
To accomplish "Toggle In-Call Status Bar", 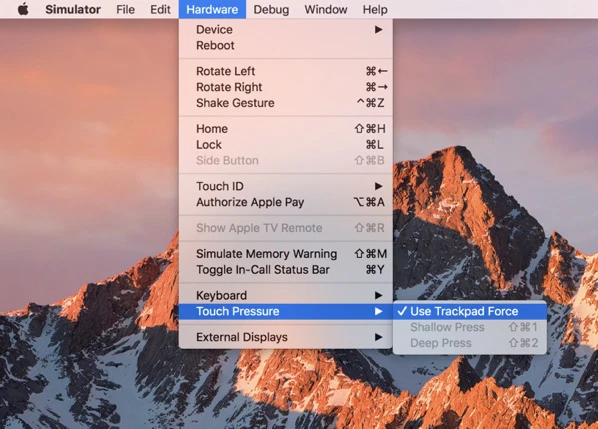I will 286,270.
